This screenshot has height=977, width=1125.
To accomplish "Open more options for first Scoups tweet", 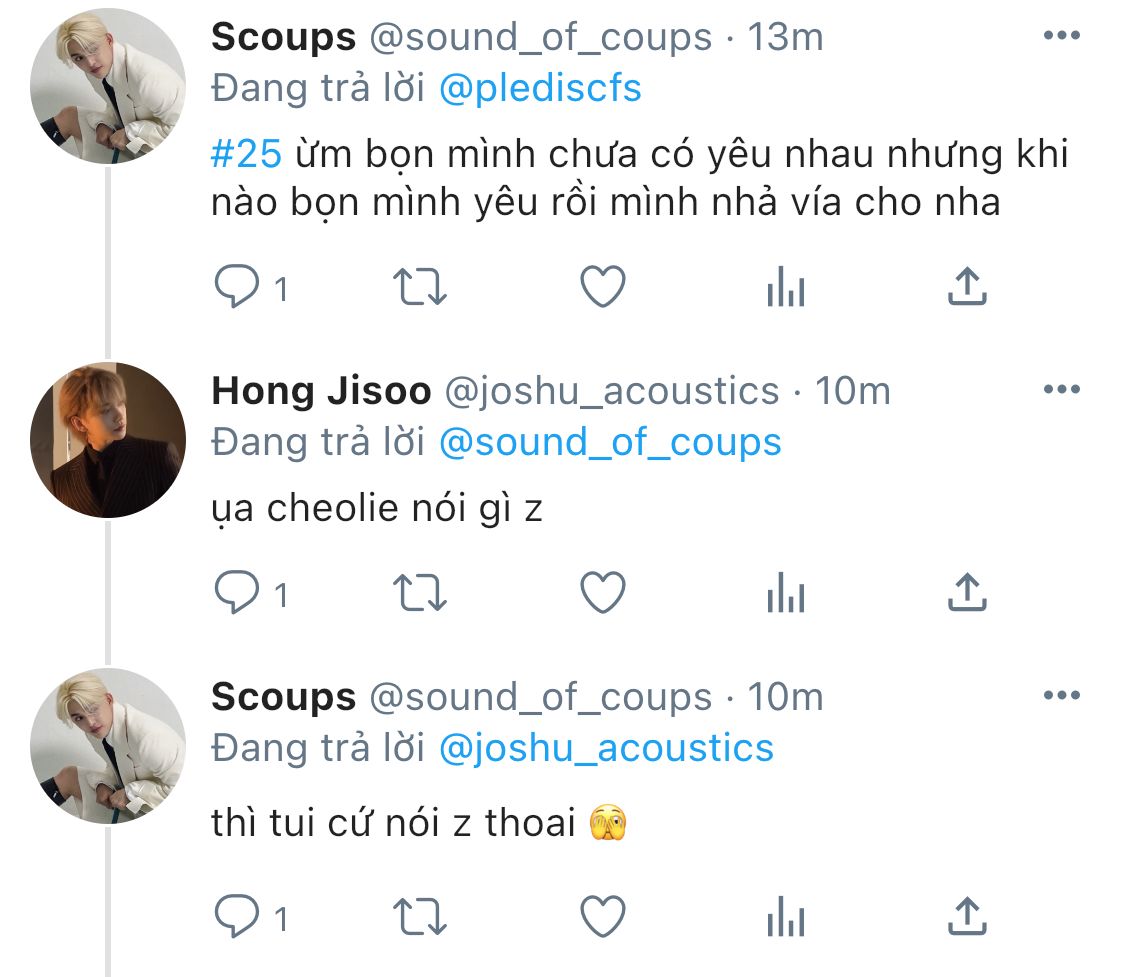I will coord(1062,35).
